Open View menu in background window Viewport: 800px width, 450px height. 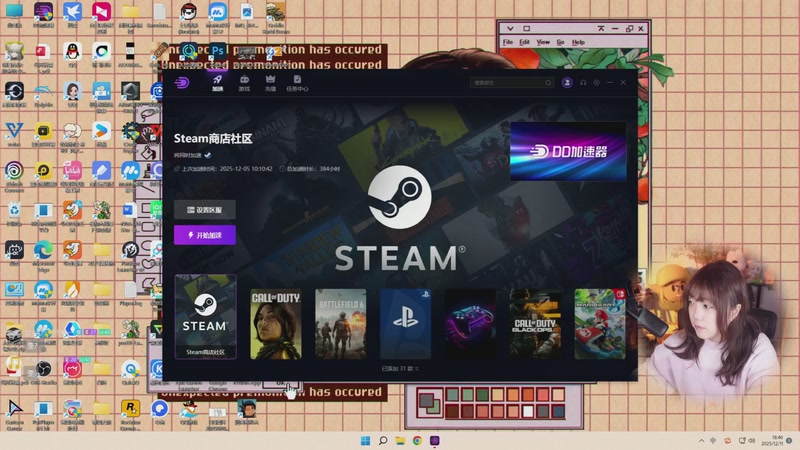coord(543,42)
